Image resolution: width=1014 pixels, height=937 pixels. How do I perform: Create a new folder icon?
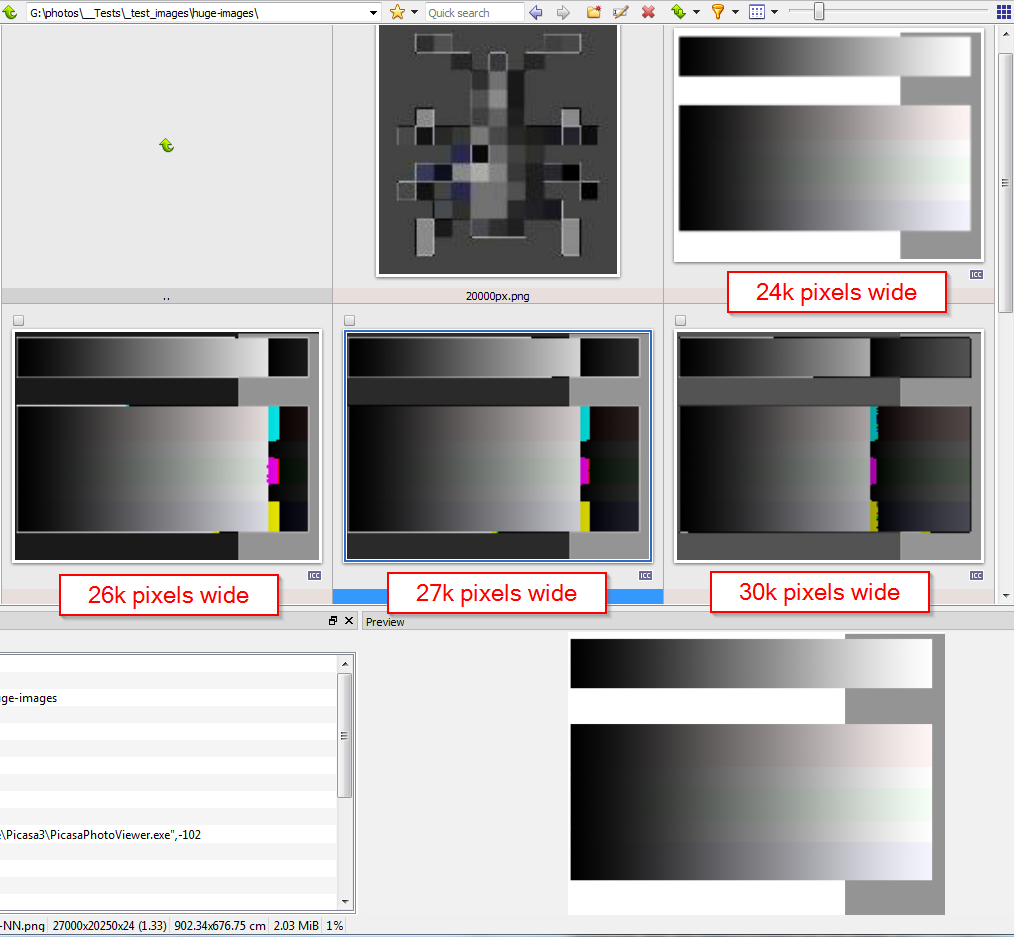pos(594,12)
